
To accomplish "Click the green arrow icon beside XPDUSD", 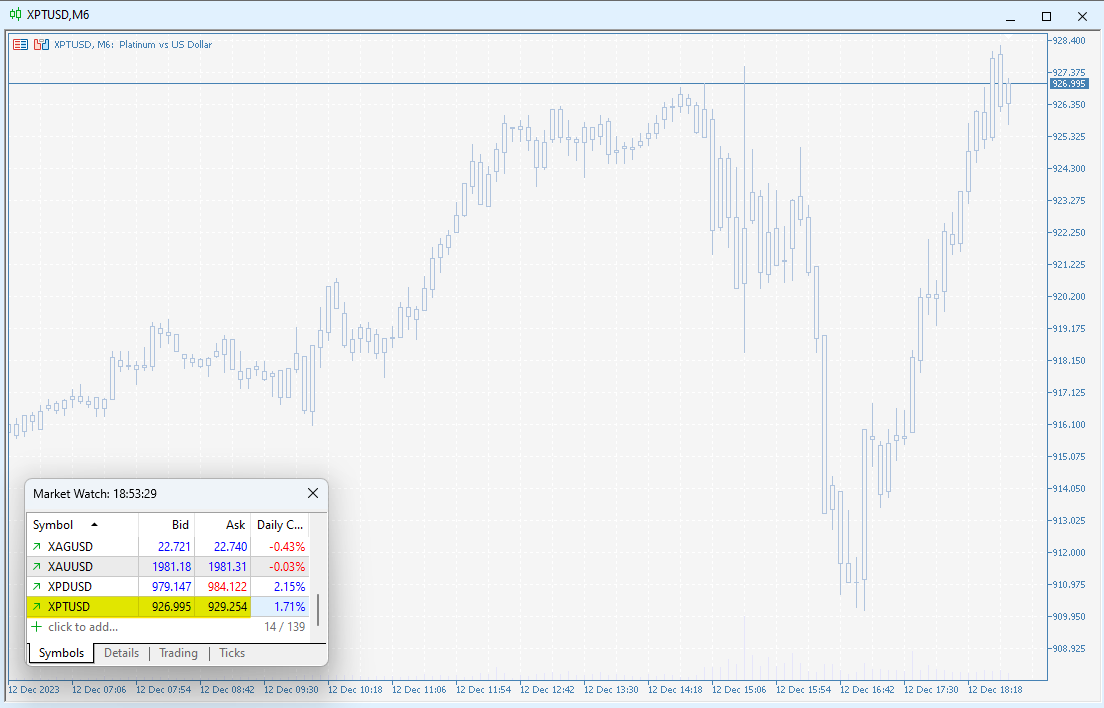I will point(37,586).
